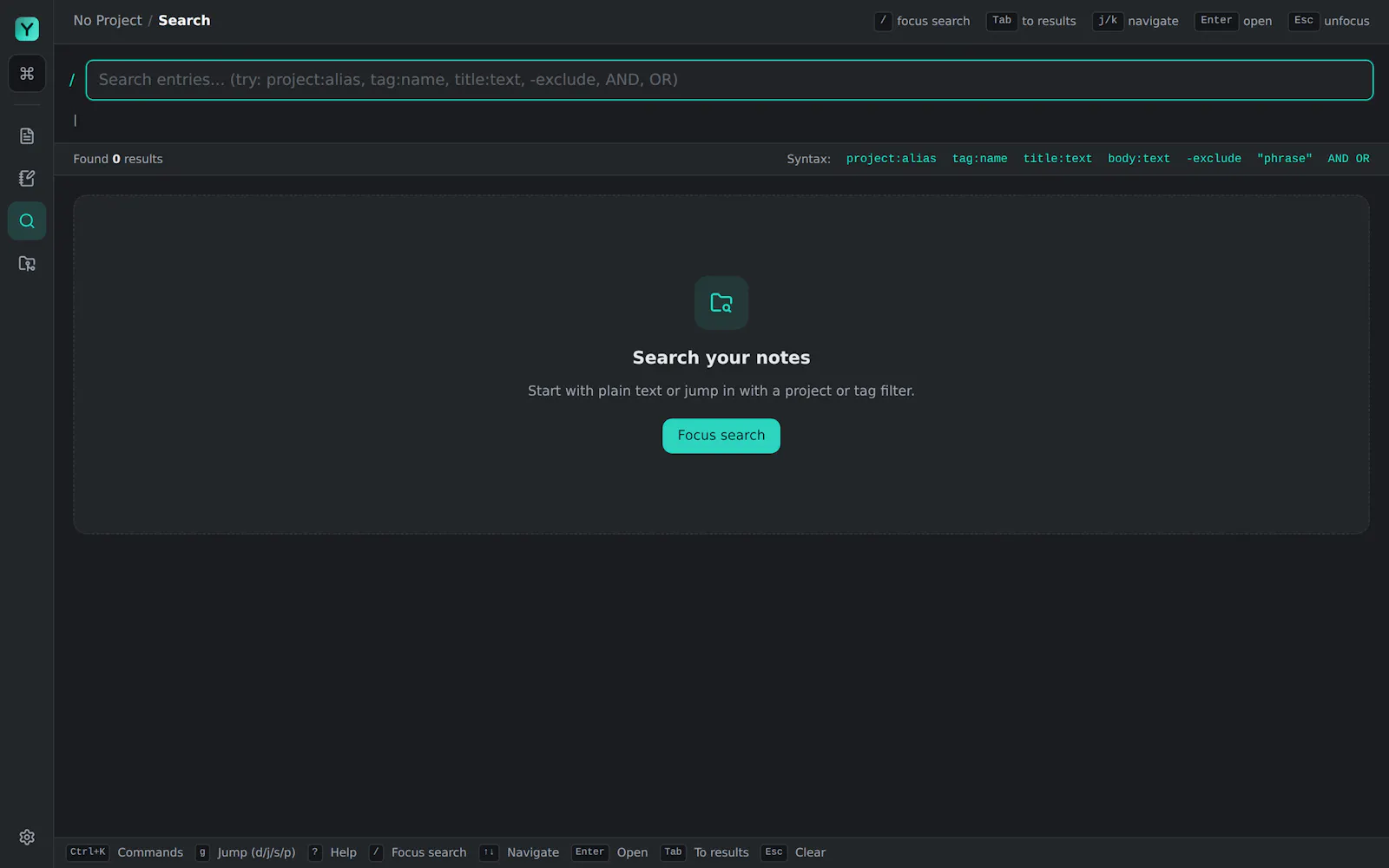Image resolution: width=1389 pixels, height=868 pixels.
Task: Insert the tag:name syntax hint
Action: pos(979,159)
